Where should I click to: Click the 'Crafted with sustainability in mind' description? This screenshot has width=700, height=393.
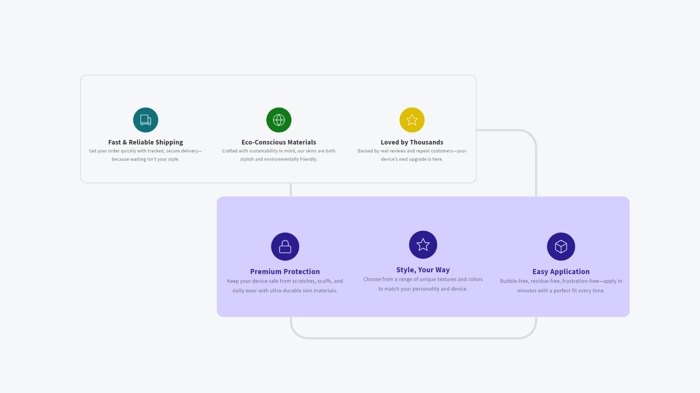click(279, 155)
